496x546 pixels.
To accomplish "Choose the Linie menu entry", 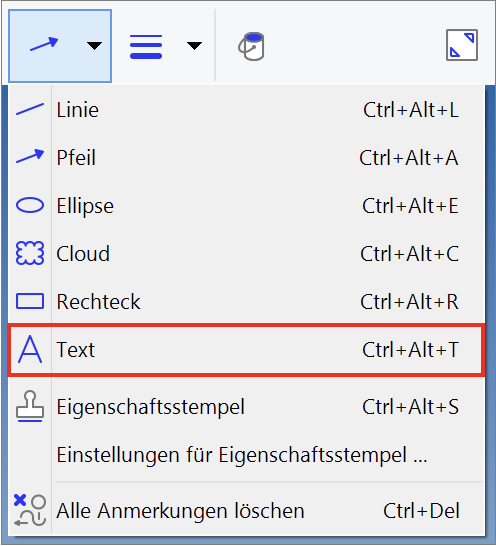I will pyautogui.click(x=247, y=110).
